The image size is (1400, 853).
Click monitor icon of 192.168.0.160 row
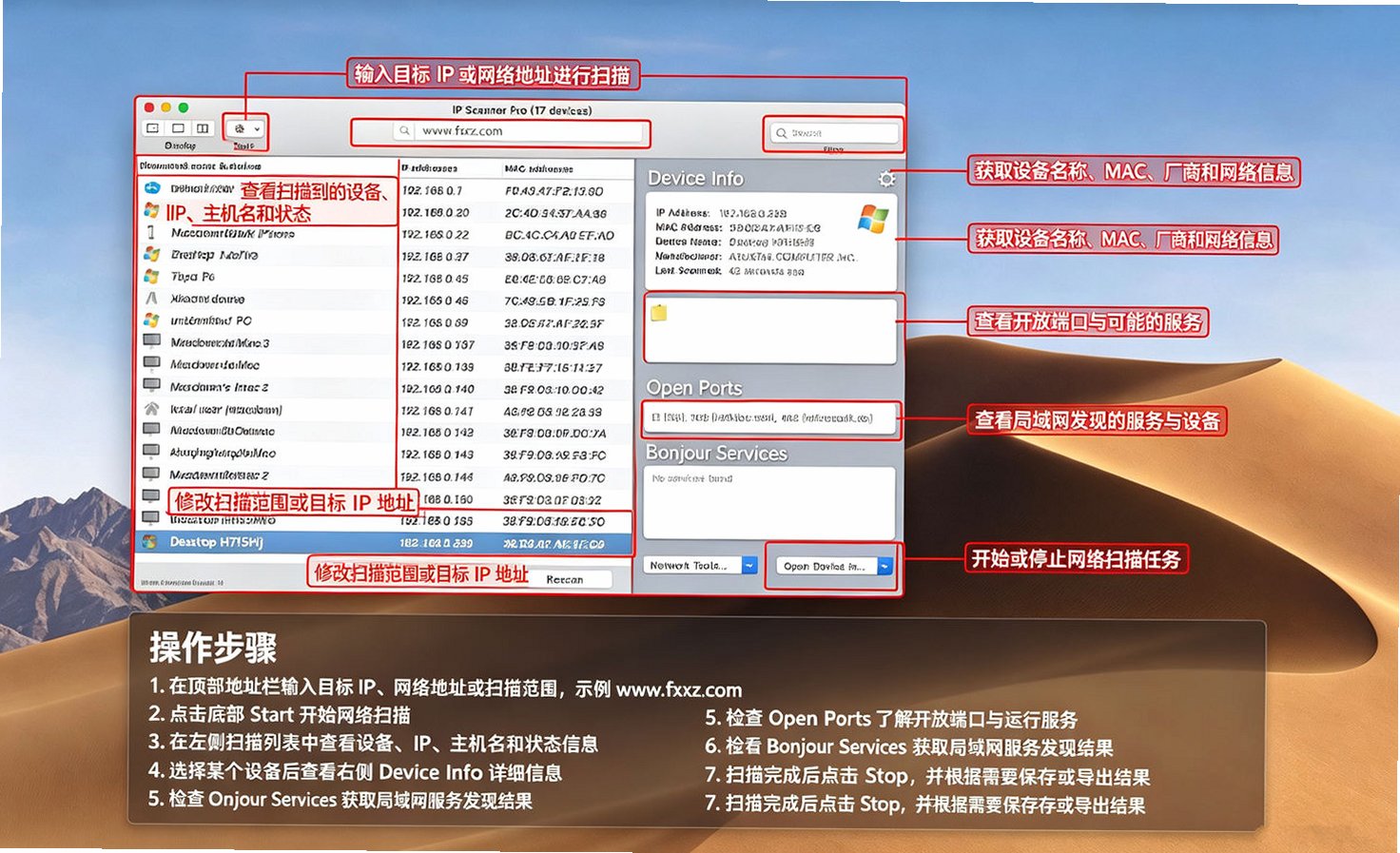pos(151,496)
